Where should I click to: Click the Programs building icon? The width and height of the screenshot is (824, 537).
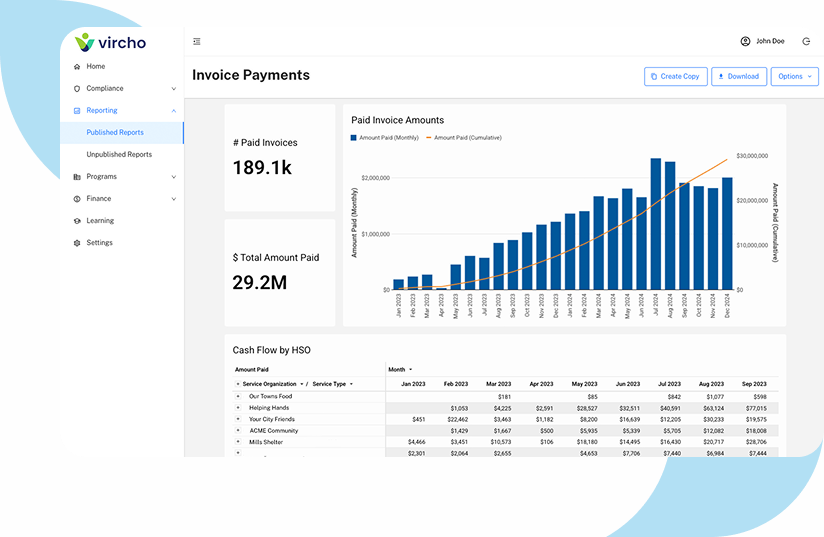[x=77, y=177]
